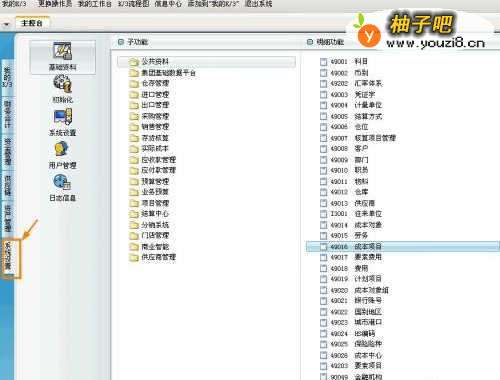500x380 pixels.
Task: Open the 用户管理 user icon
Action: point(61,149)
